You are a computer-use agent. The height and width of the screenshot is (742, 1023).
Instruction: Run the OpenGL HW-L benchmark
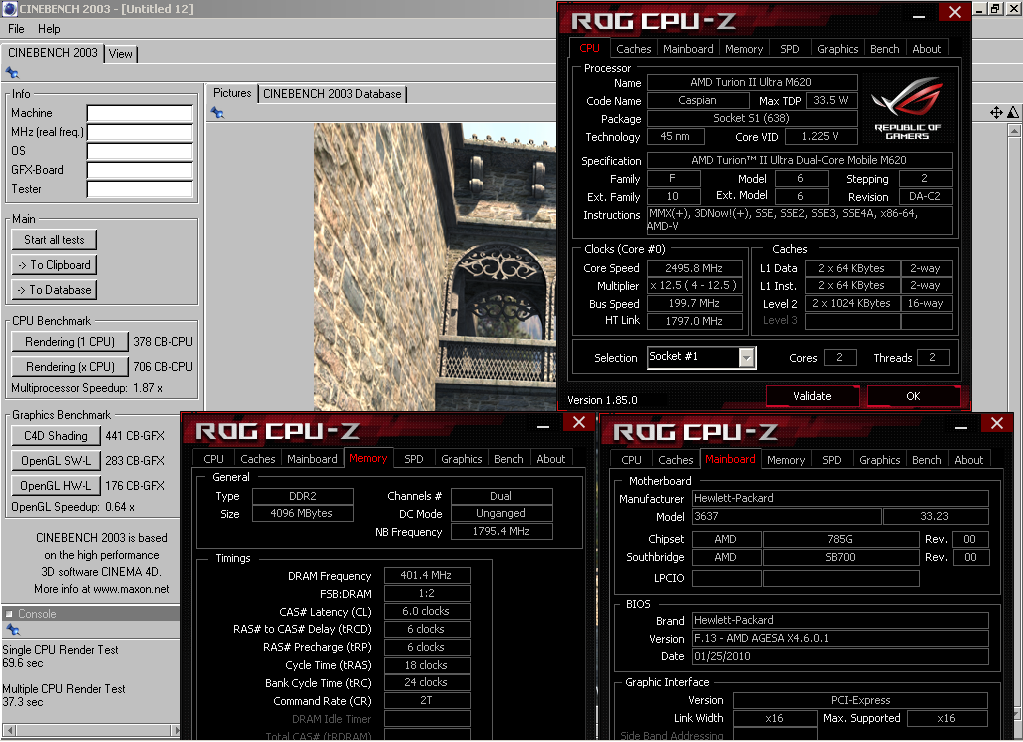[55, 486]
